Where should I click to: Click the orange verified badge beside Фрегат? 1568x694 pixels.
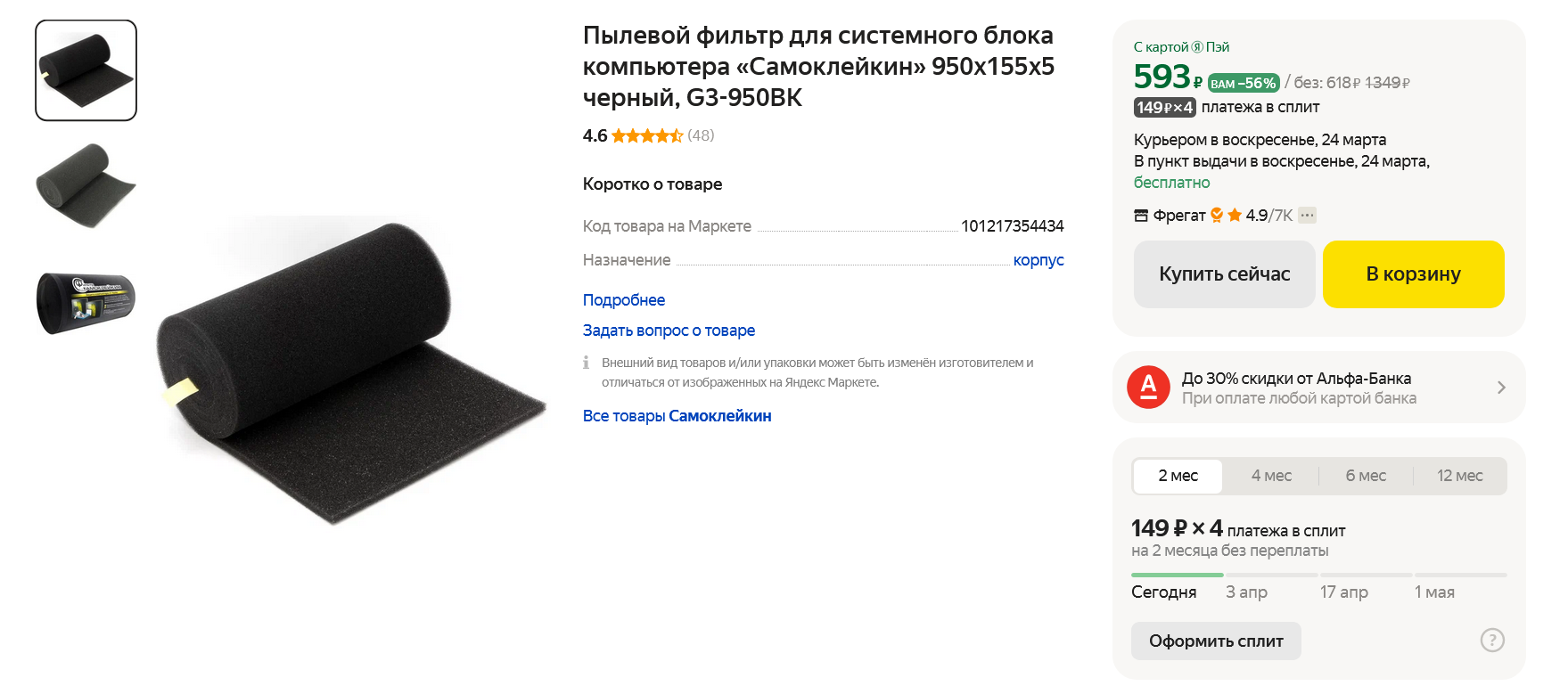point(1217,215)
